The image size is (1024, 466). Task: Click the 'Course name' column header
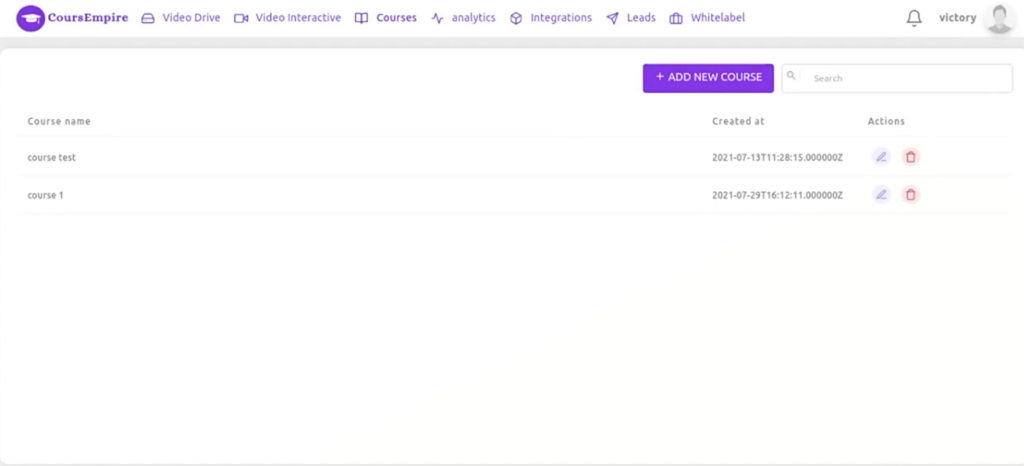(x=59, y=121)
